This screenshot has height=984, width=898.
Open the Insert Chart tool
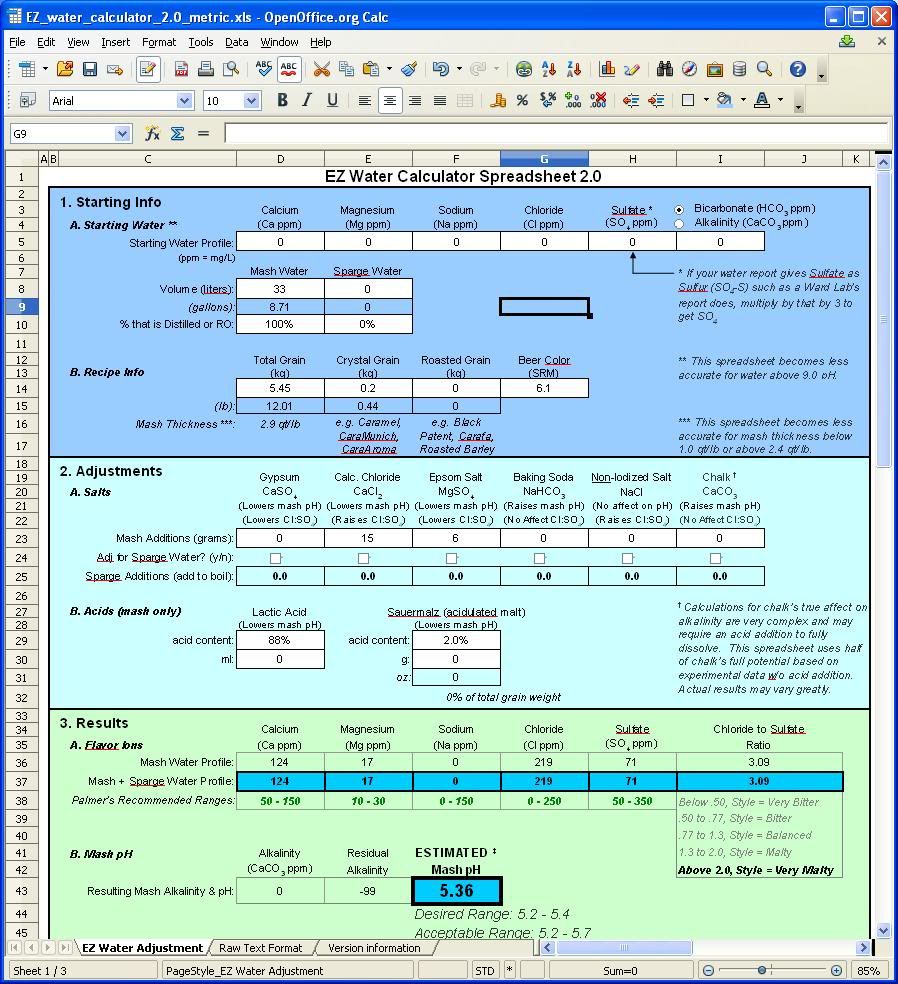(x=607, y=69)
